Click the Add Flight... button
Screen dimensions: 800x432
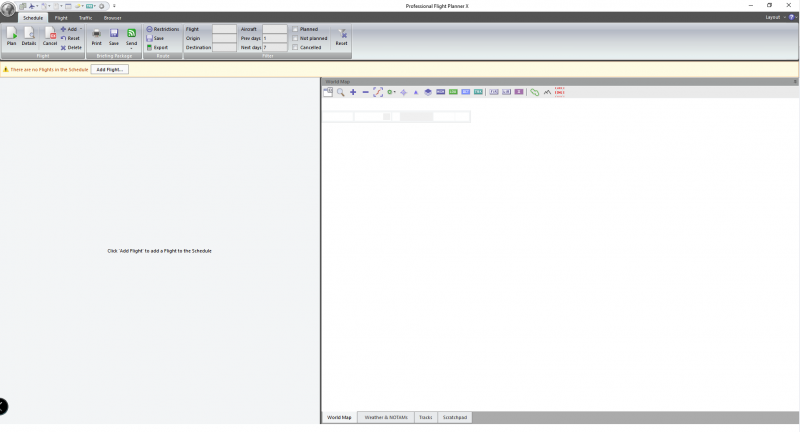pyautogui.click(x=110, y=69)
